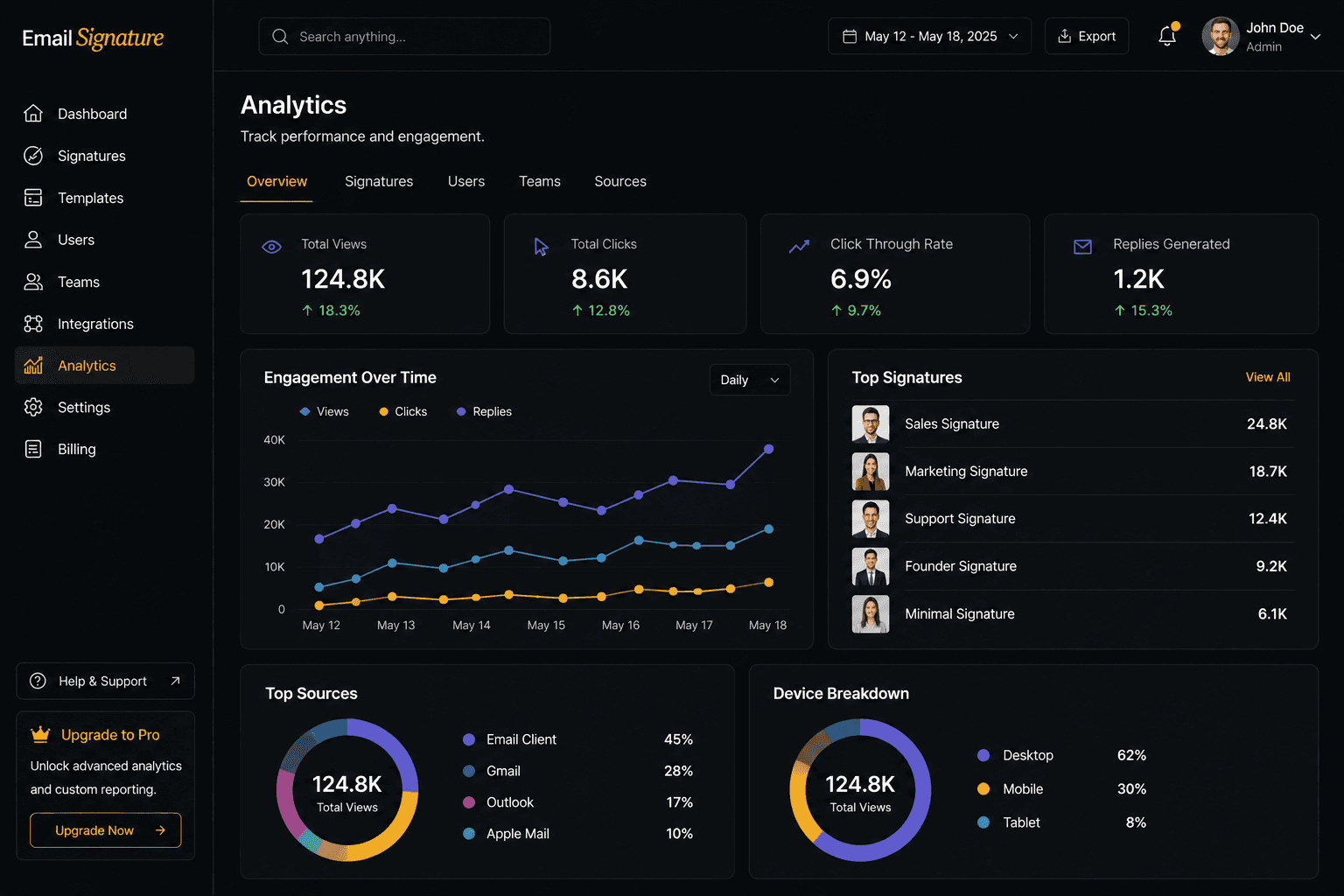This screenshot has width=1344, height=896.
Task: Open Help & Support
Action: [105, 681]
